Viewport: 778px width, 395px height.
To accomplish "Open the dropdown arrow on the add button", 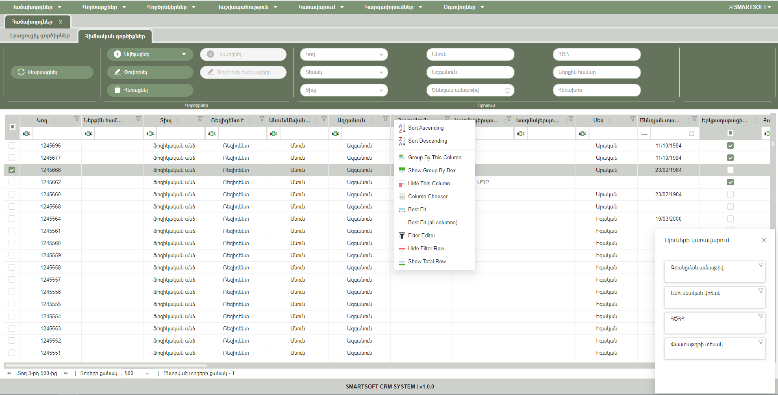I will [184, 54].
